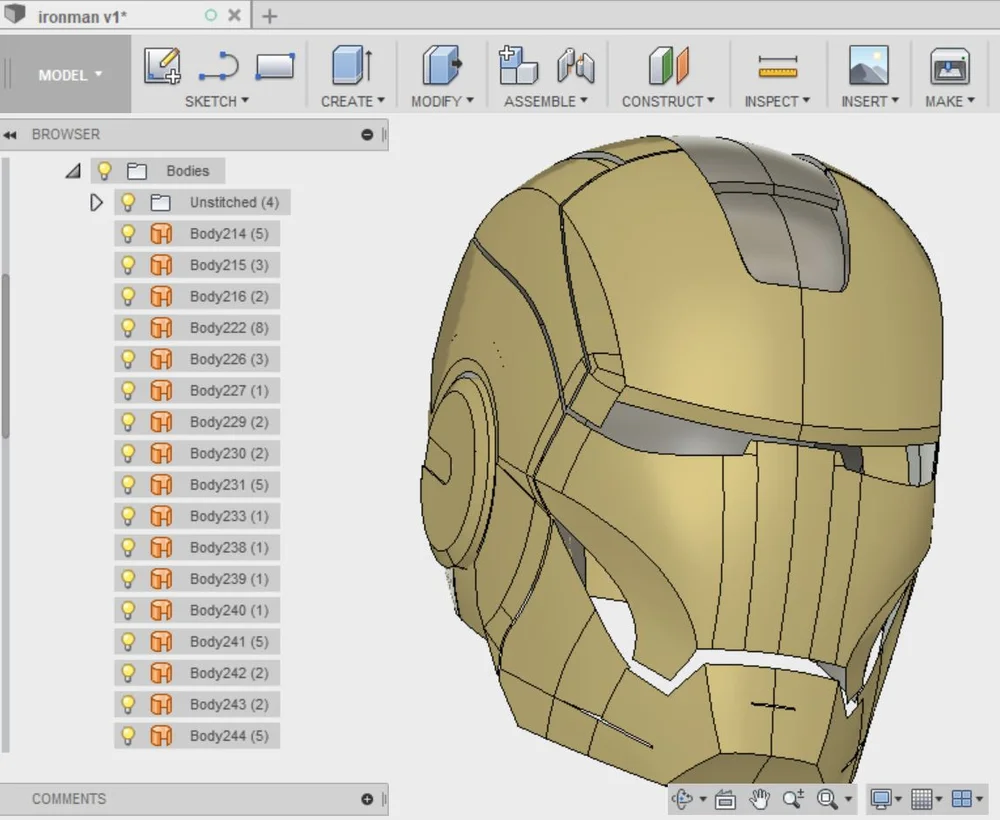The width and height of the screenshot is (1000, 820).
Task: Click the Orbit navigation icon
Action: point(684,798)
